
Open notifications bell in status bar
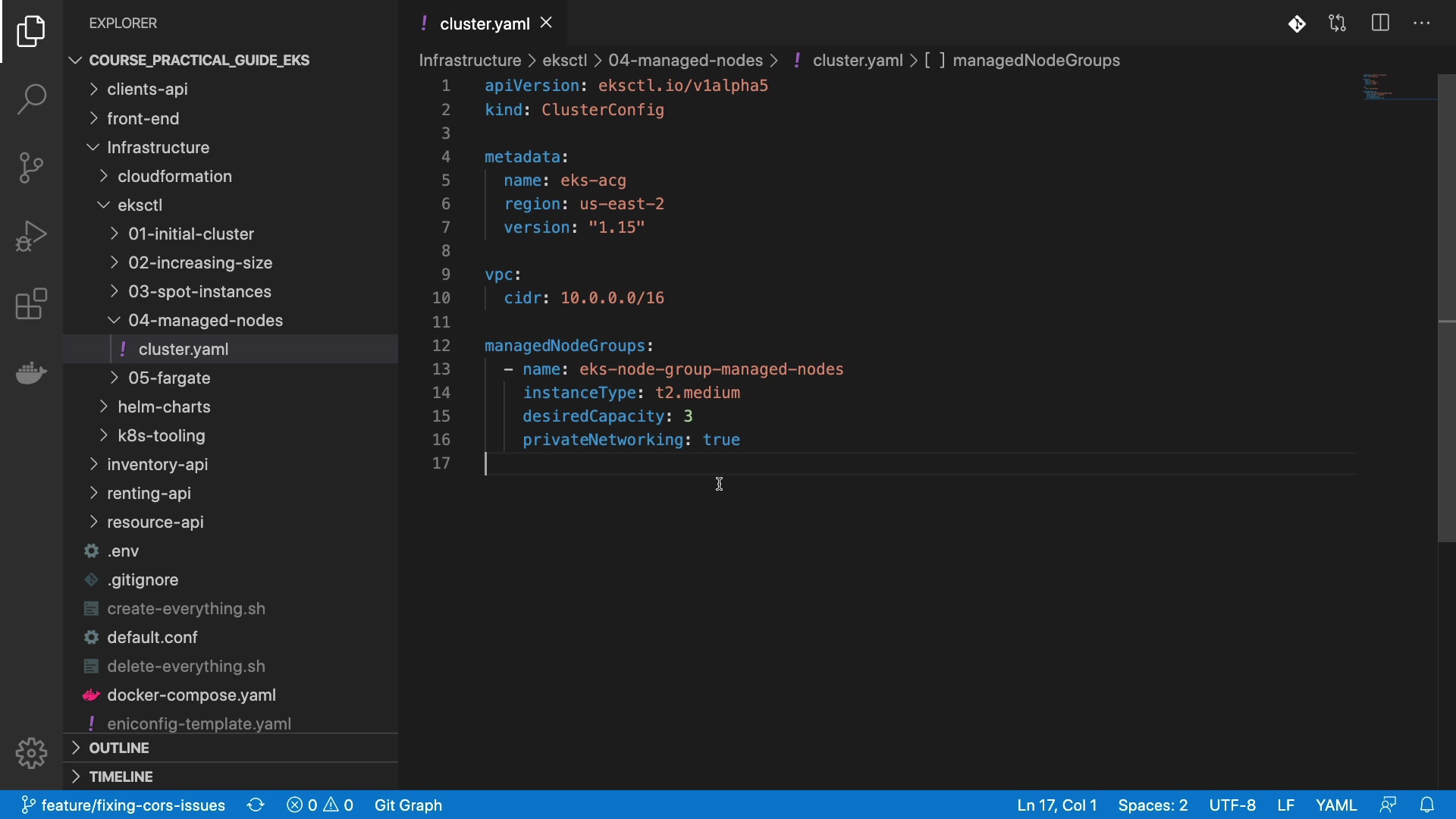coord(1427,805)
